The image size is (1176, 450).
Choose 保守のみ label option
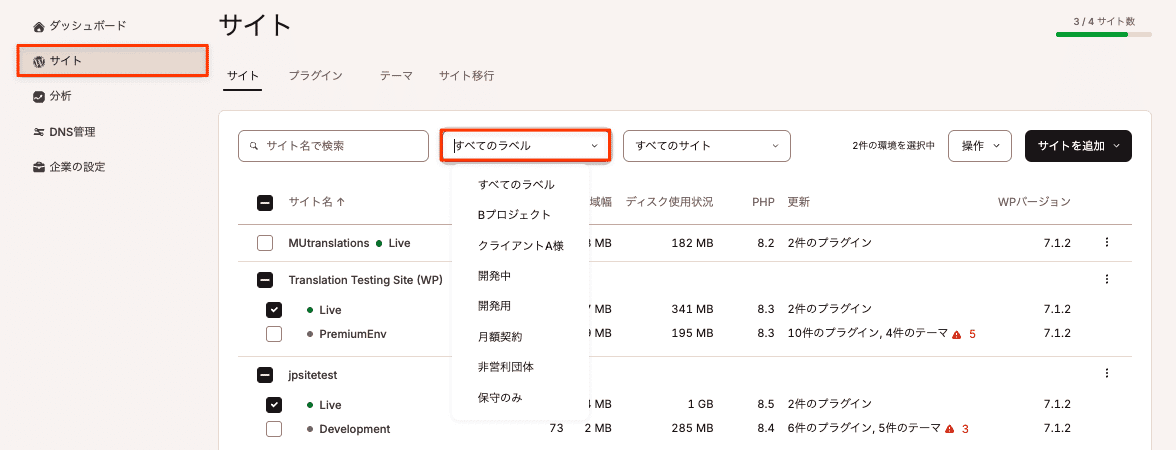(500, 398)
